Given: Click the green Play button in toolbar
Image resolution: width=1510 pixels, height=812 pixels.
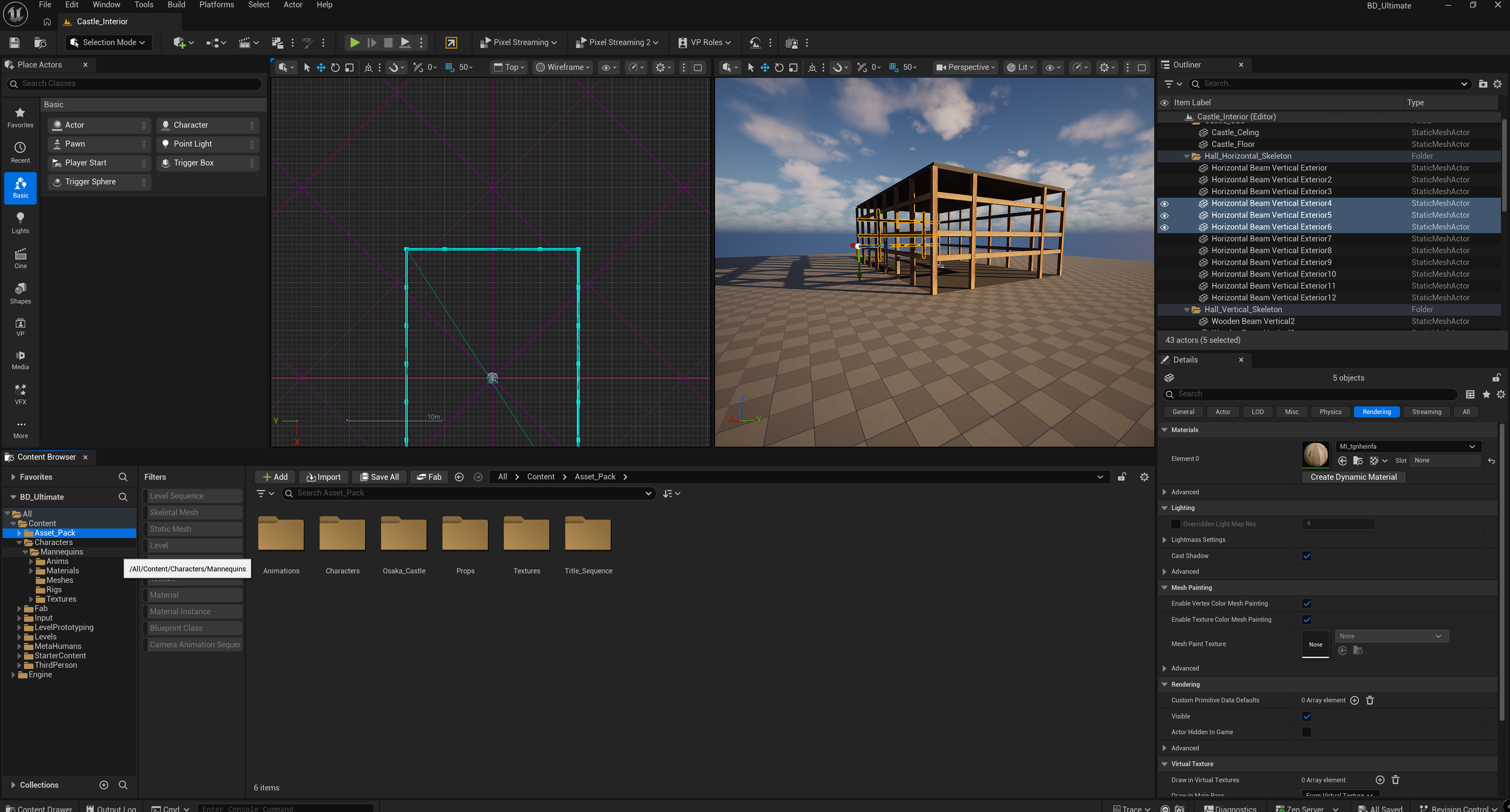Looking at the screenshot, I should point(355,42).
